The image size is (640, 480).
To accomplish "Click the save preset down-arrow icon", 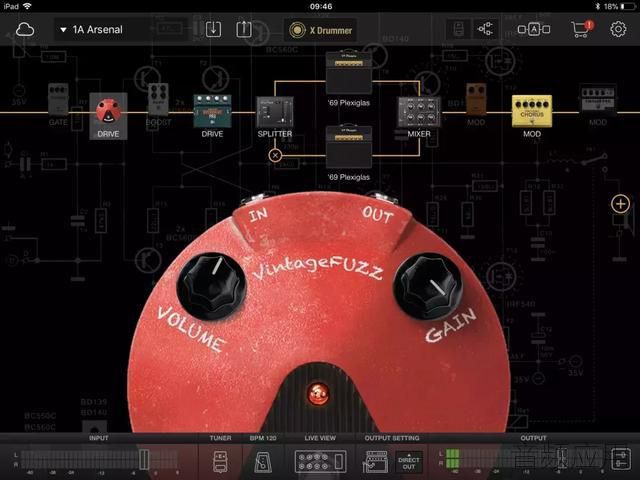I will (x=213, y=29).
